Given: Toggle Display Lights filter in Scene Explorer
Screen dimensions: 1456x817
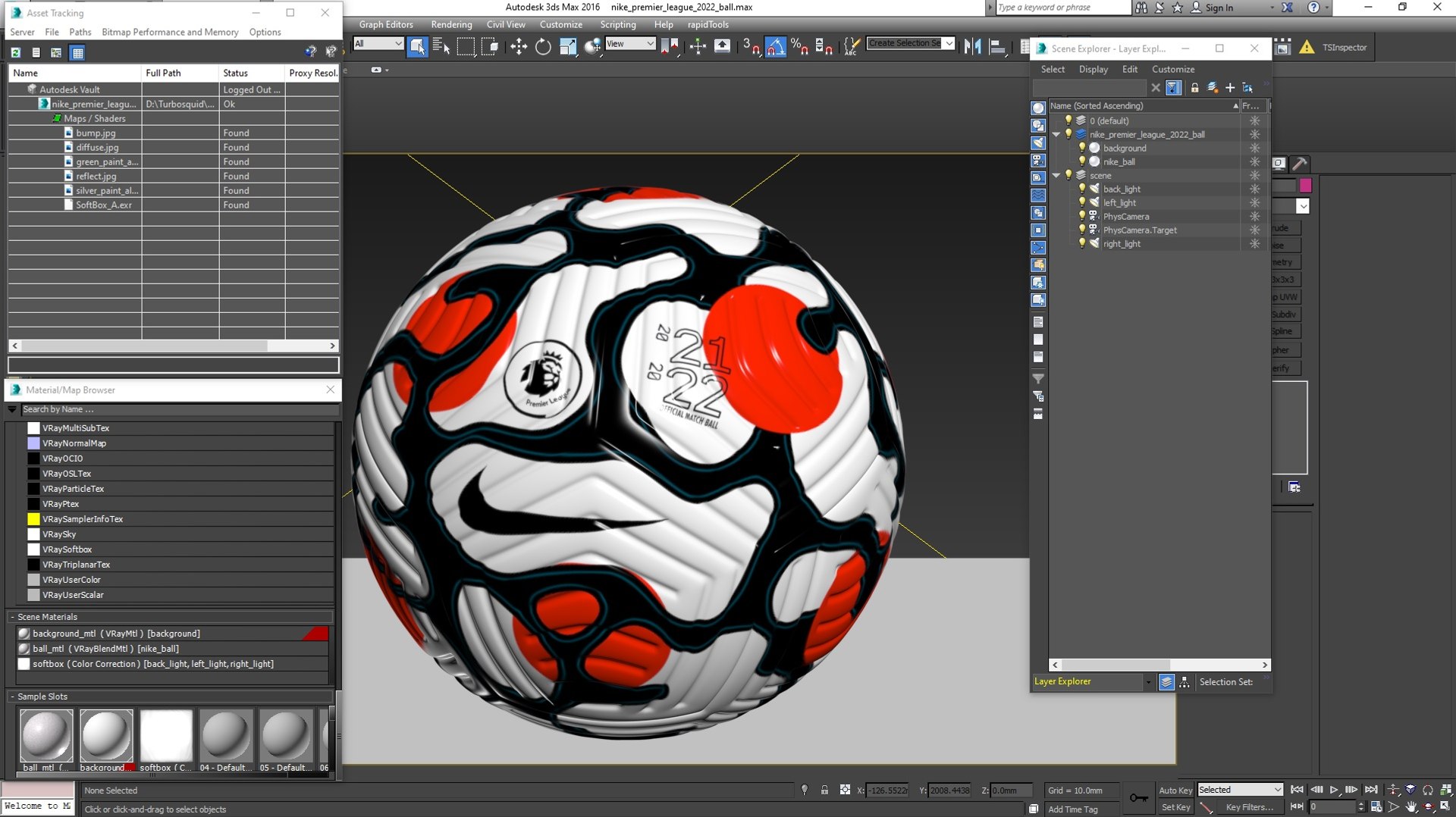Looking at the screenshot, I should click(1038, 142).
